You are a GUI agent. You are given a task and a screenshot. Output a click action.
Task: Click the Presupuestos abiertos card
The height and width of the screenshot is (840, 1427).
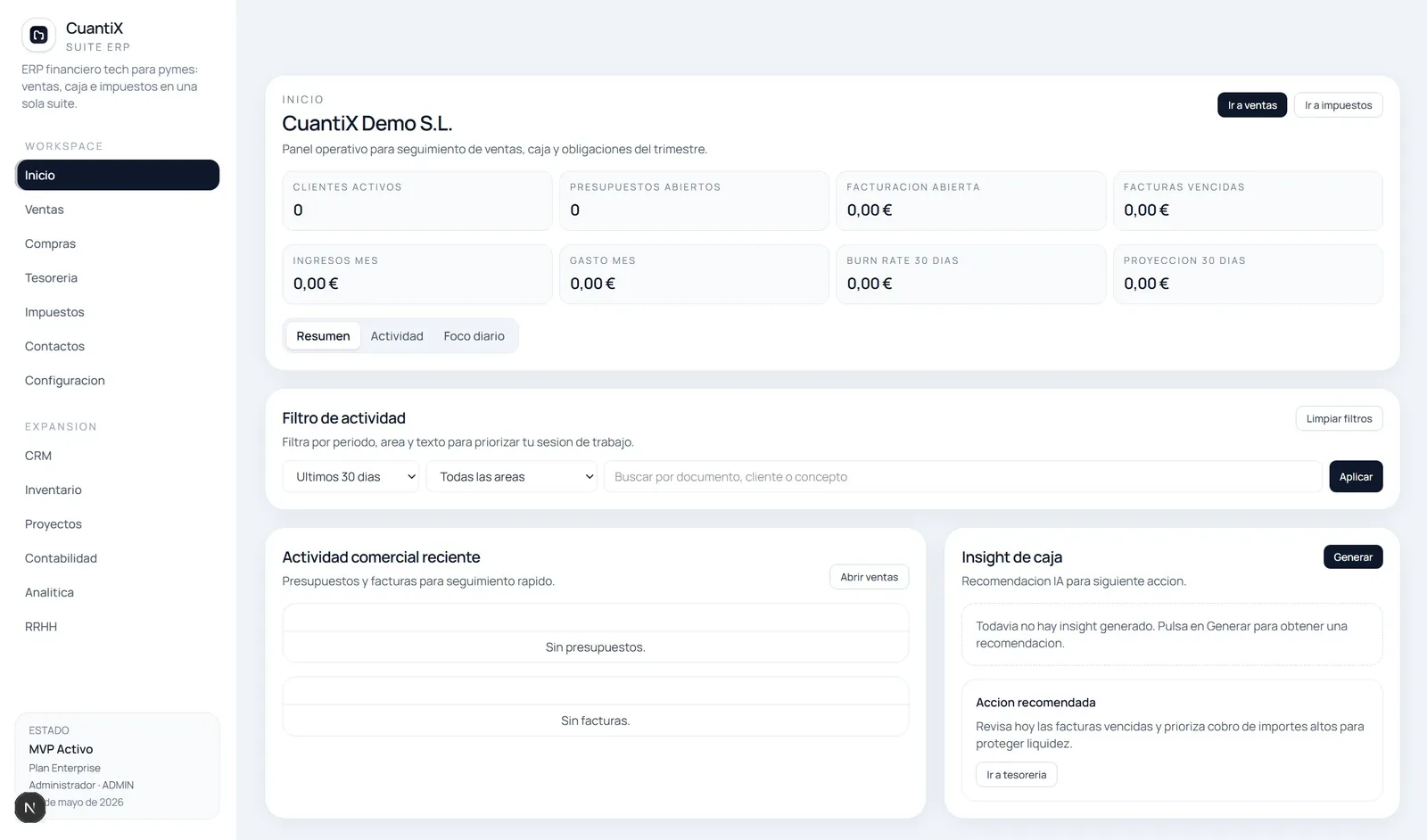tap(694, 201)
